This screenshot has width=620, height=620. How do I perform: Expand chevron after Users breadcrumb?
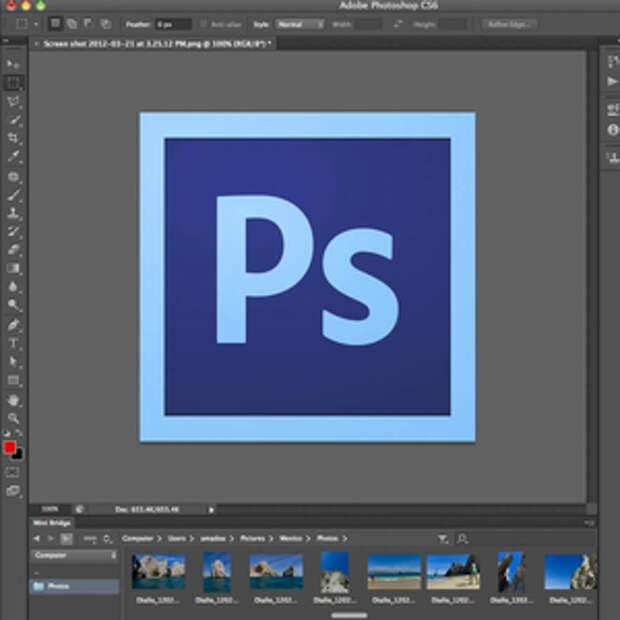(x=191, y=539)
